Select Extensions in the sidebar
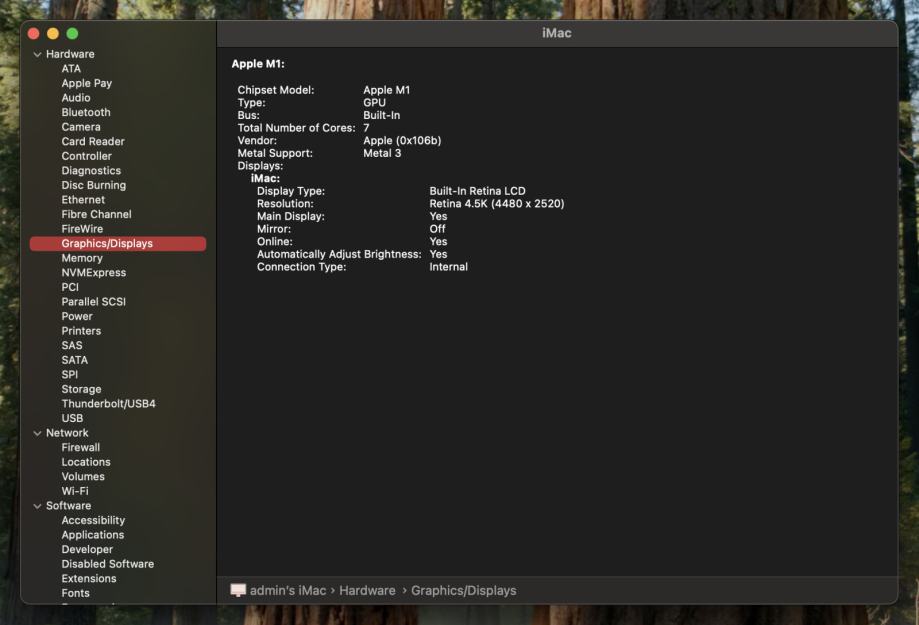Viewport: 919px width, 625px height. coord(89,579)
